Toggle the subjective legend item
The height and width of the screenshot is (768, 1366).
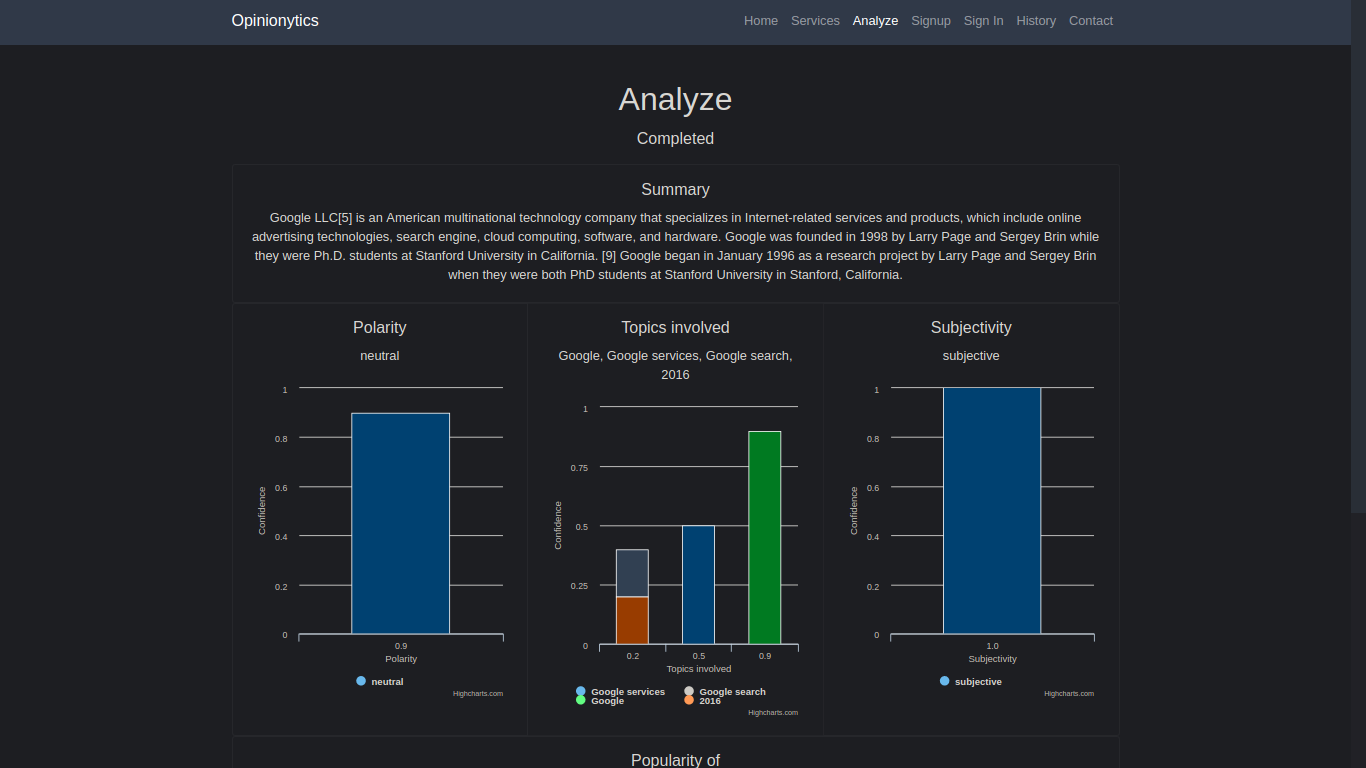(x=971, y=681)
